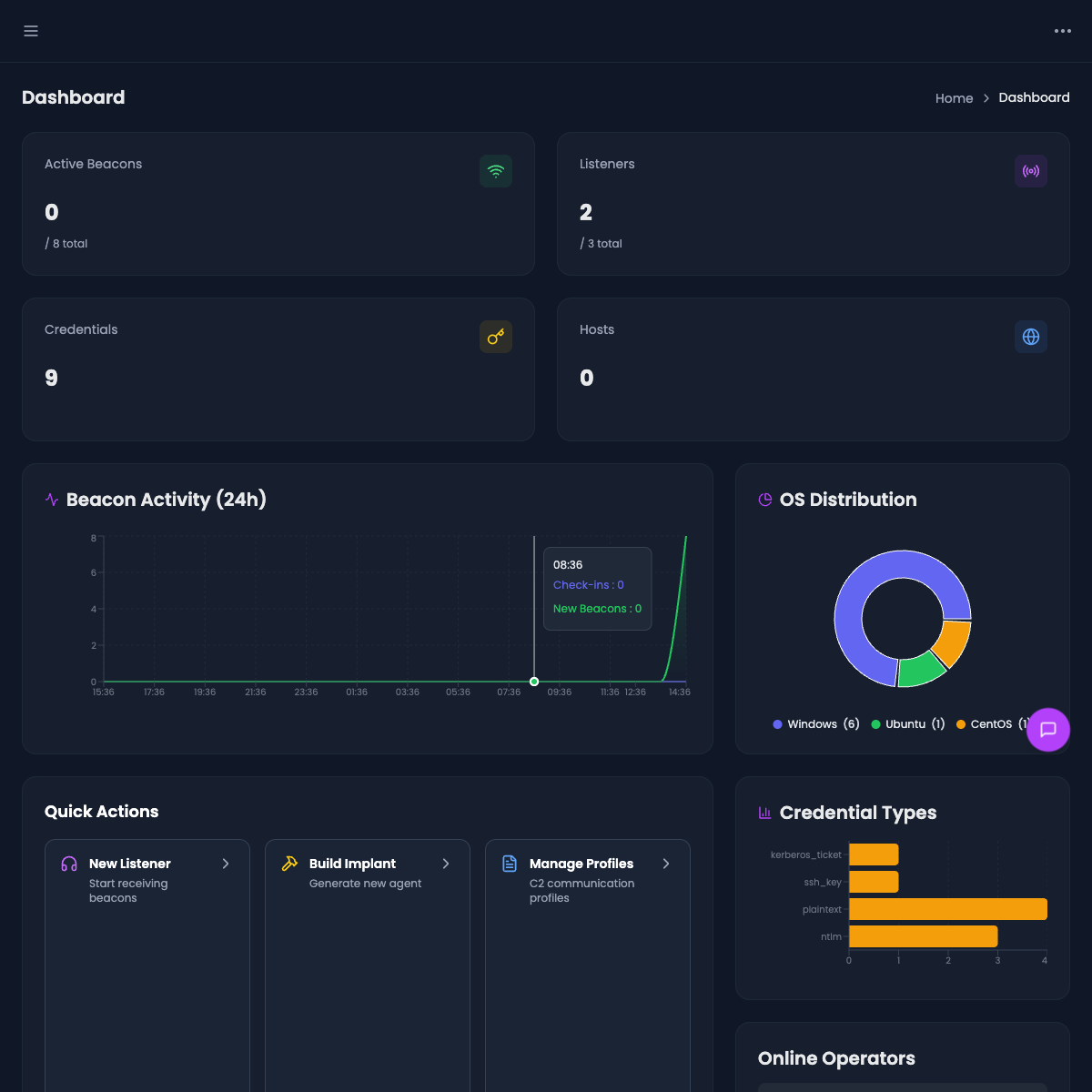Open the hamburger sidebar menu

(31, 31)
